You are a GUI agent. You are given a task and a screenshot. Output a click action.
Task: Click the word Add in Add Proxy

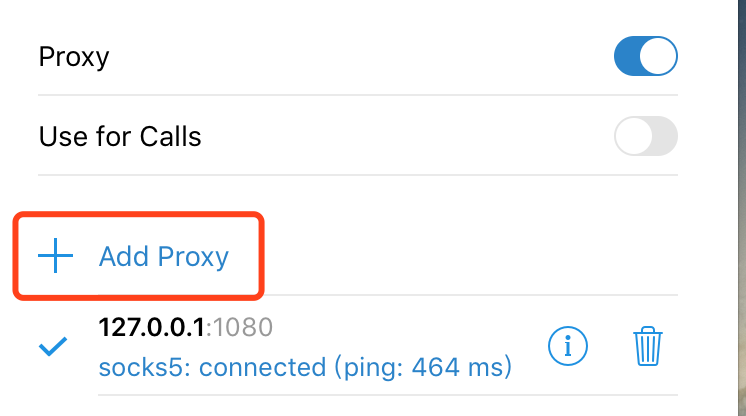click(x=121, y=257)
